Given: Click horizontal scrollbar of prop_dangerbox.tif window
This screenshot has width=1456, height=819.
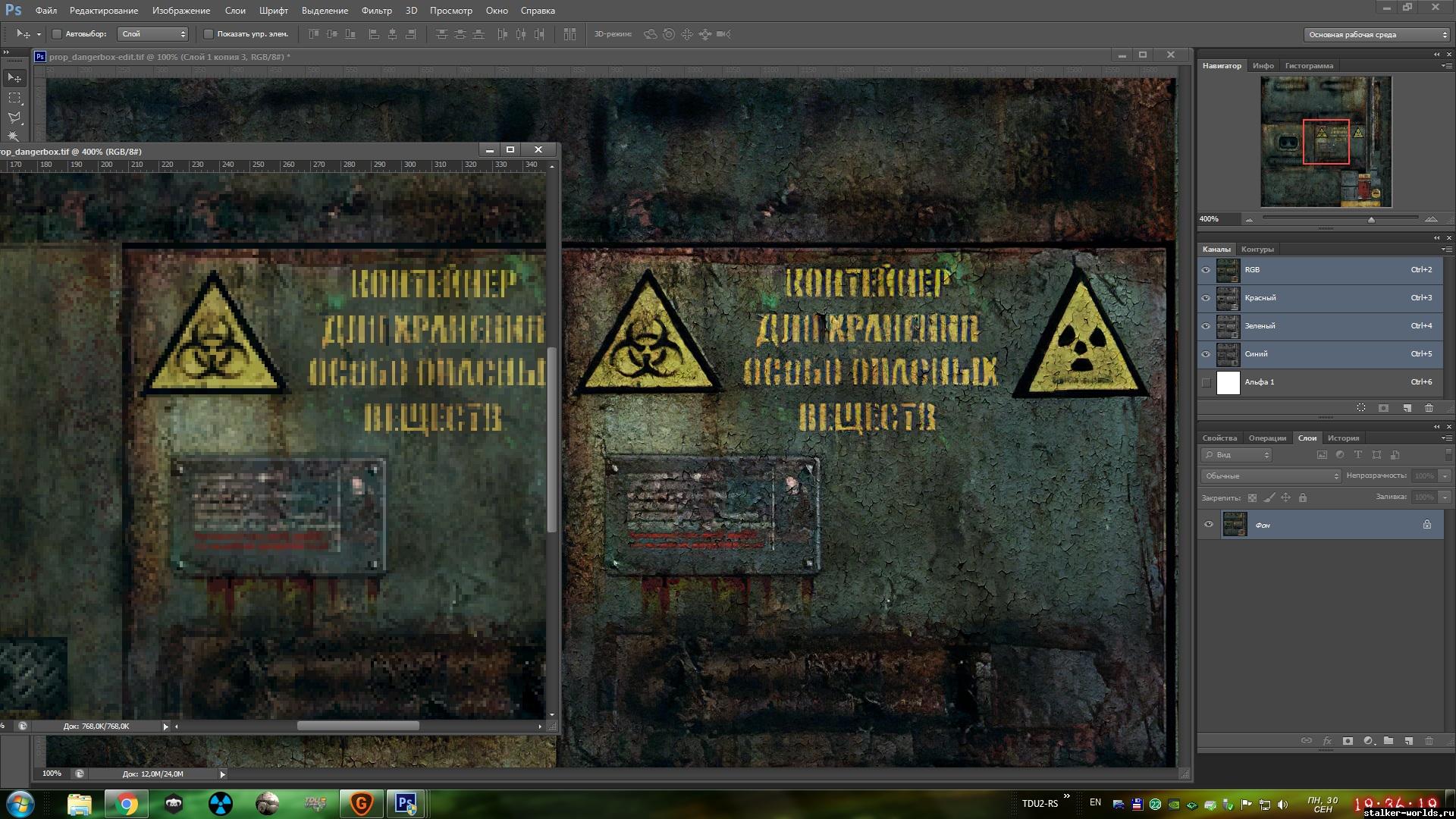Looking at the screenshot, I should click(x=358, y=726).
